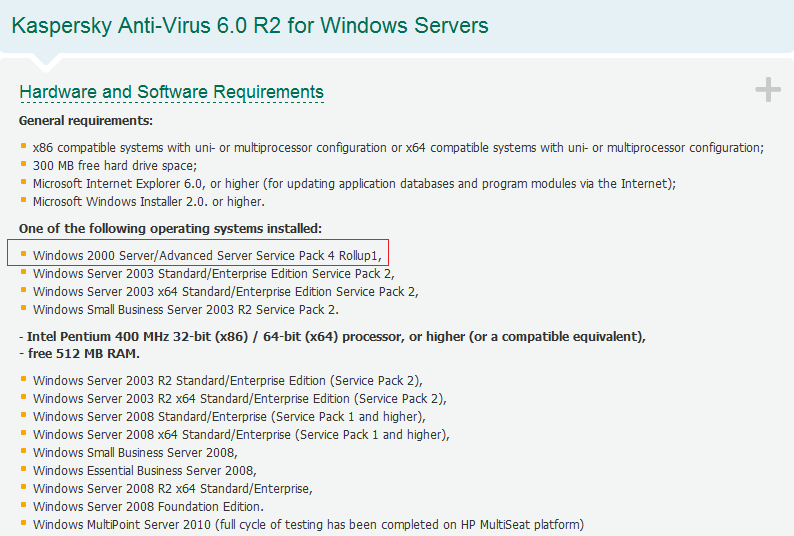Select 'Windows Server 2008 Foundation Edition.'

coord(148,507)
